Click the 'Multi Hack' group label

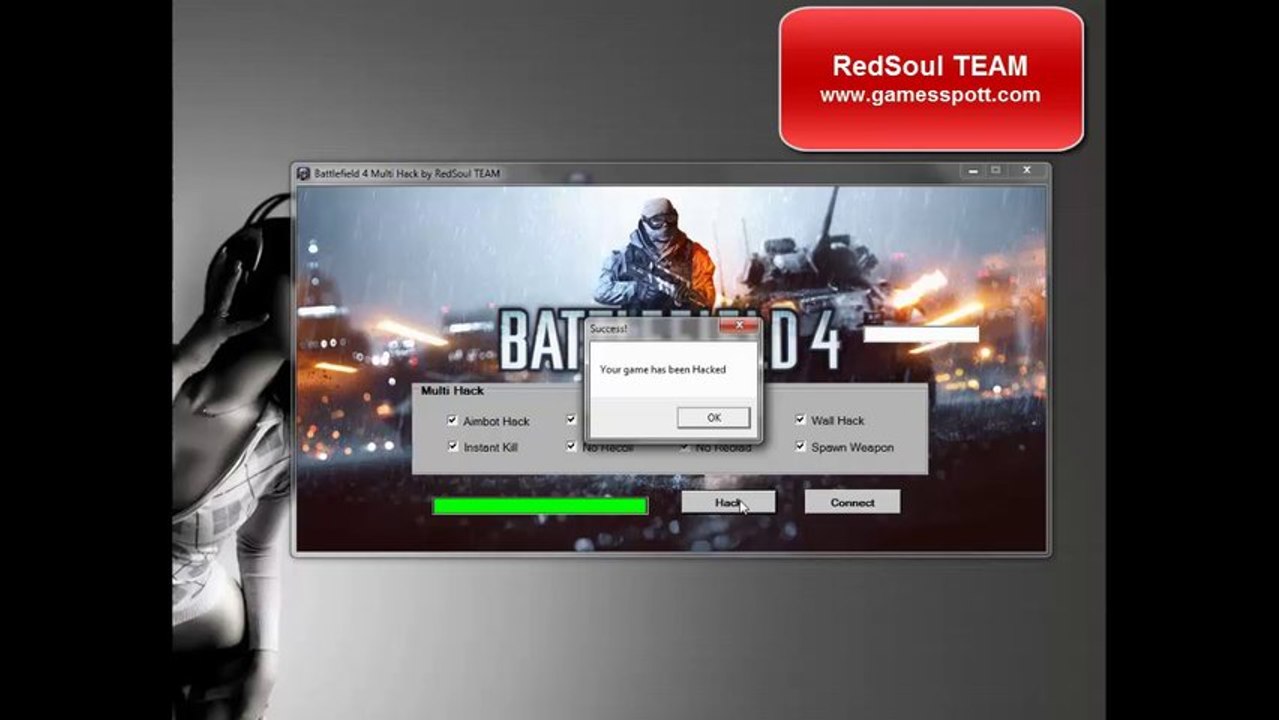(452, 391)
